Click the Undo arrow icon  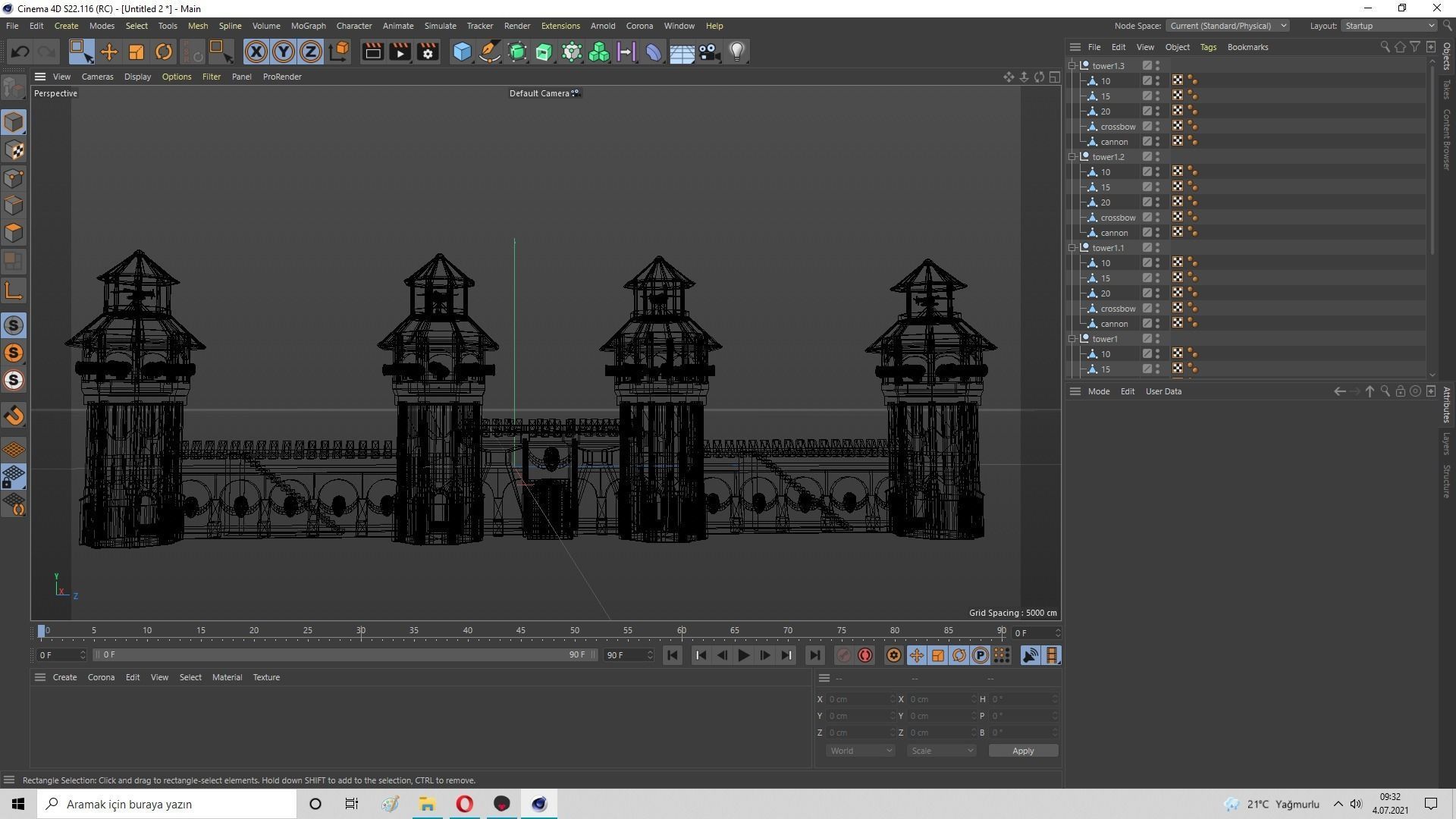tap(20, 52)
